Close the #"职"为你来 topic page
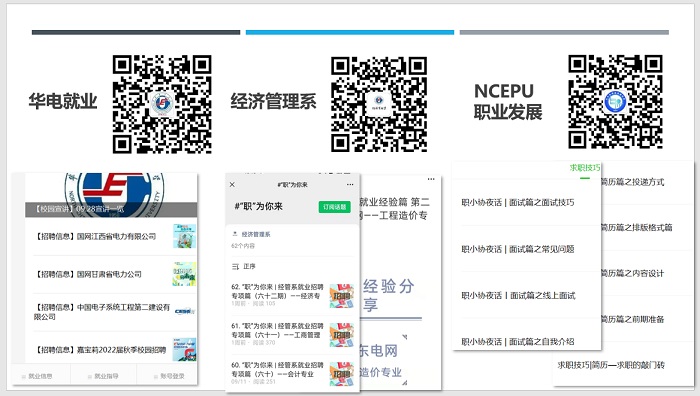The image size is (700, 396). pyautogui.click(x=232, y=184)
